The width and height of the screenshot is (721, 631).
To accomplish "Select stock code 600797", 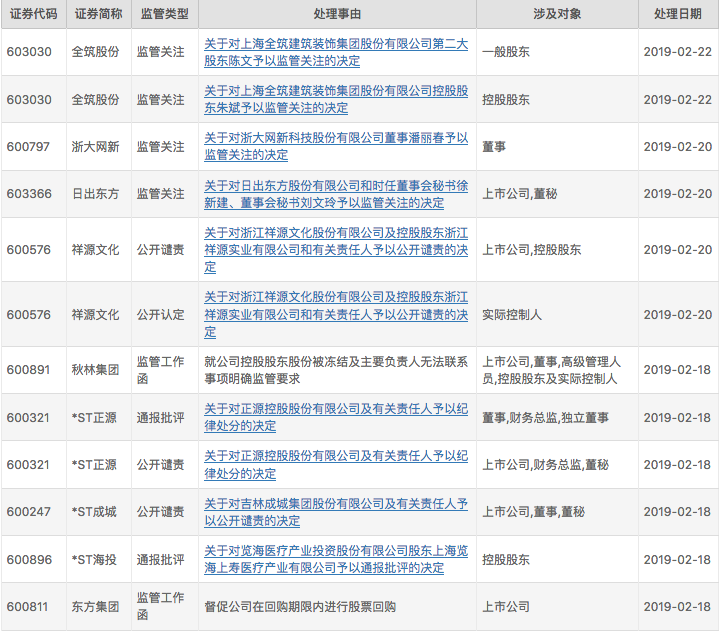I will [x=28, y=147].
